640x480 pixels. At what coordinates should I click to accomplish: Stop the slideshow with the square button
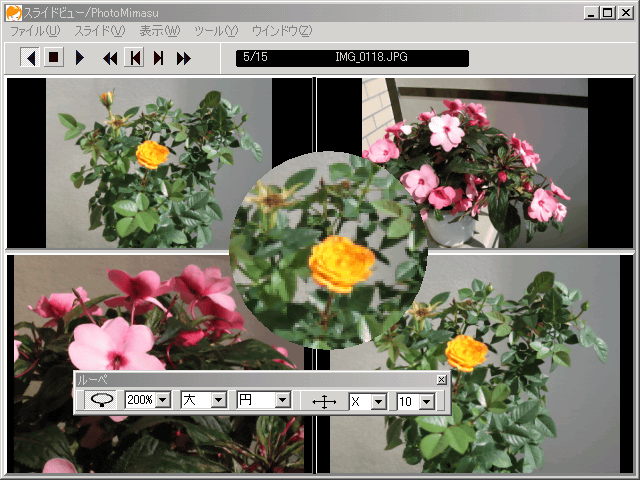pyautogui.click(x=54, y=58)
